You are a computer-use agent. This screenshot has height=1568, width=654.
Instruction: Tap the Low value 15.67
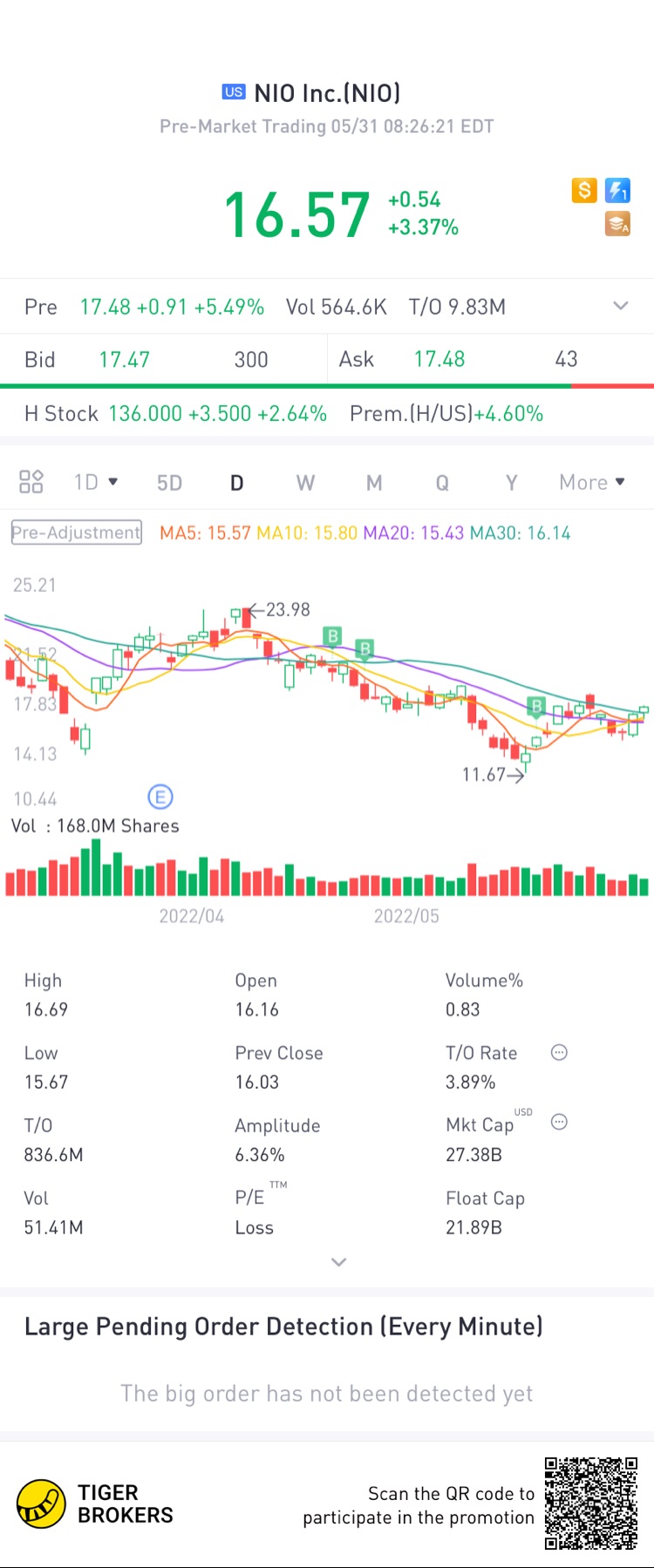click(x=46, y=1082)
